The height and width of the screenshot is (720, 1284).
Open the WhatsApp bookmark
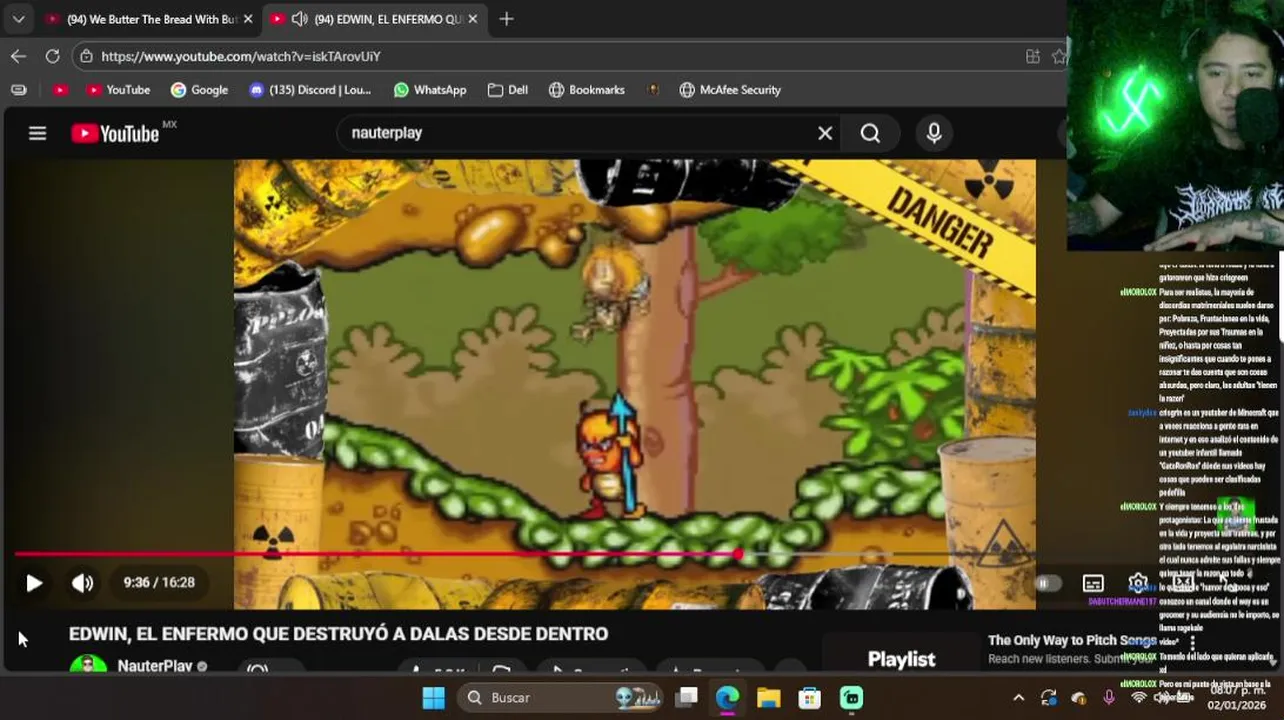[430, 90]
